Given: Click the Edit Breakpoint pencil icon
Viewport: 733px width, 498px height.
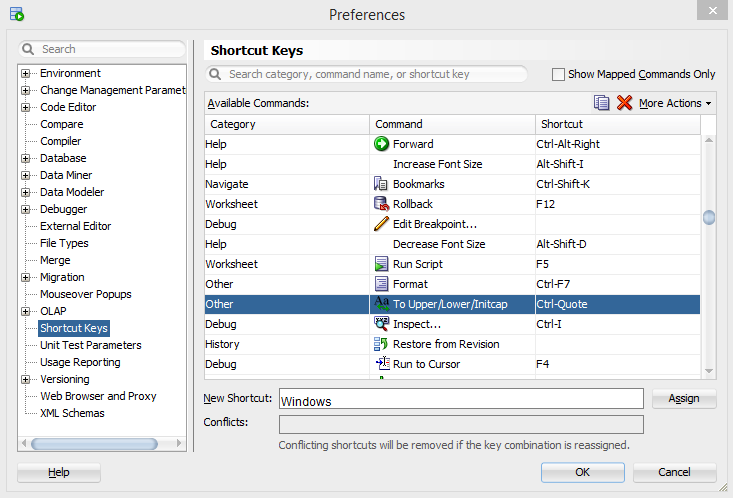Looking at the screenshot, I should 381,224.
